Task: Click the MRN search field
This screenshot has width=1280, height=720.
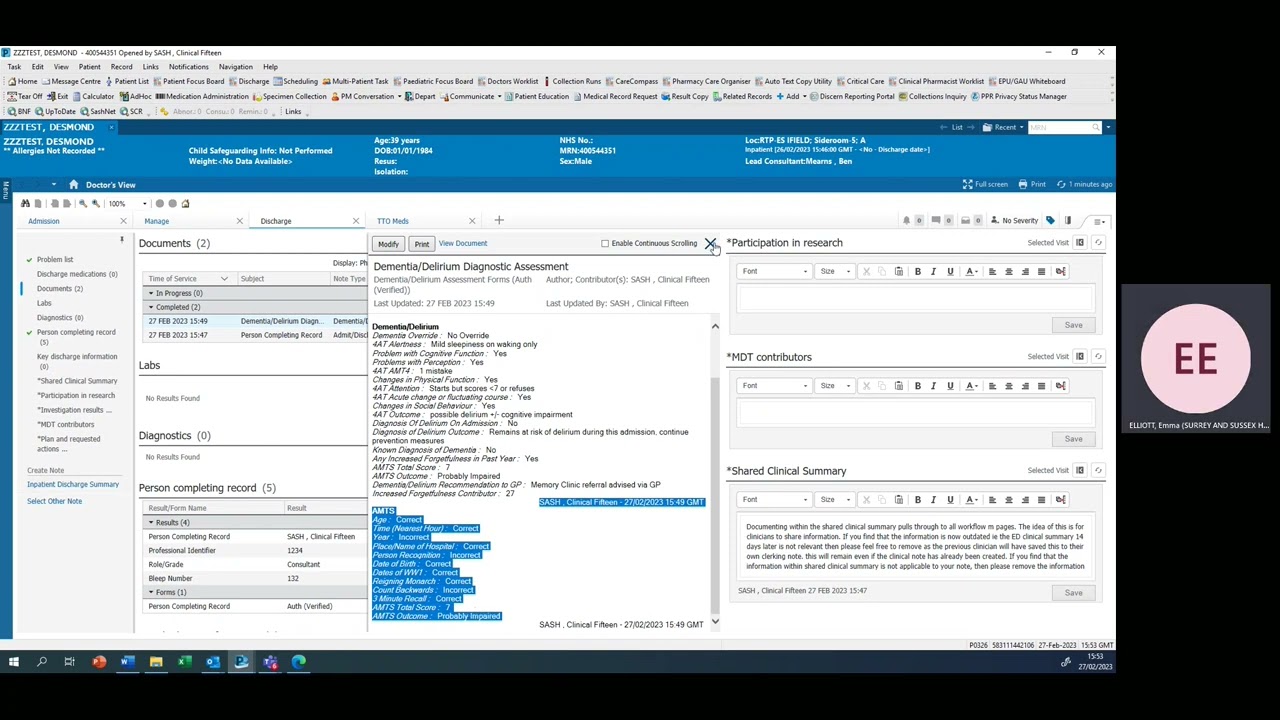Action: (x=1058, y=128)
